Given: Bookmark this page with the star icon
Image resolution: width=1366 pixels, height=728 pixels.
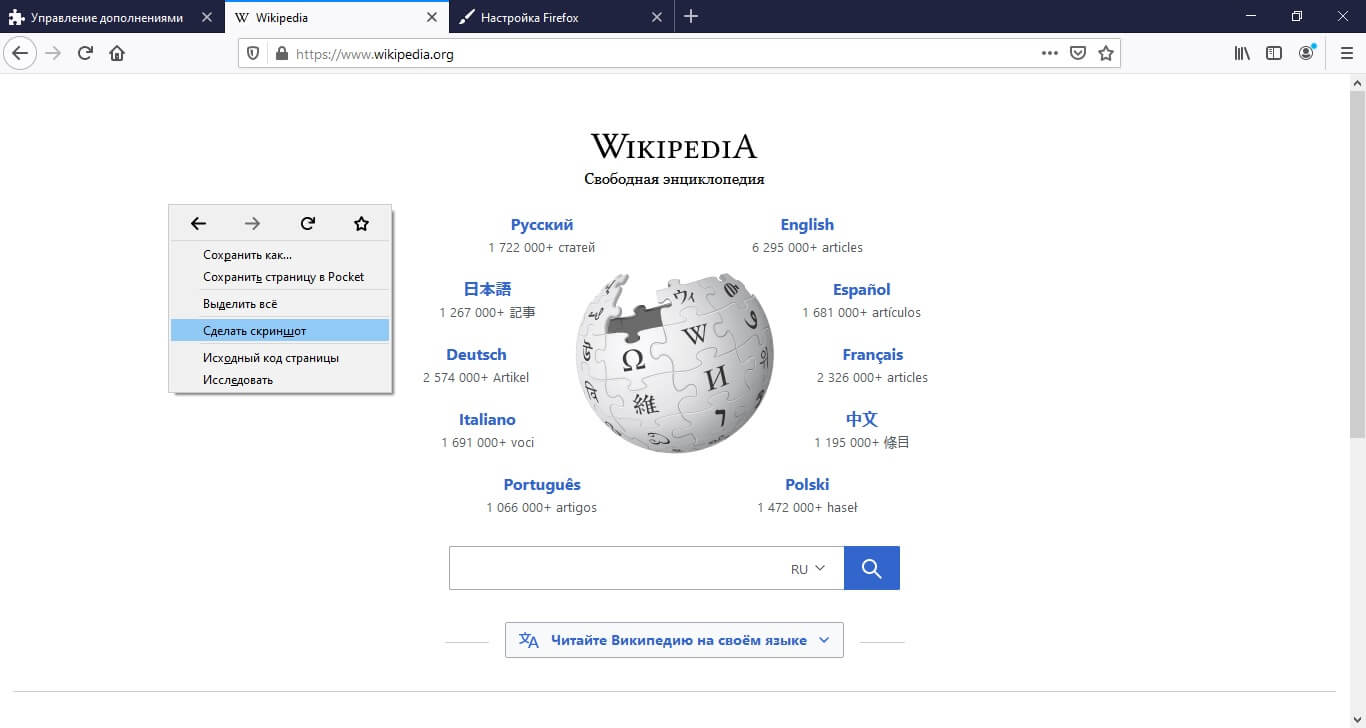Looking at the screenshot, I should 1106,53.
